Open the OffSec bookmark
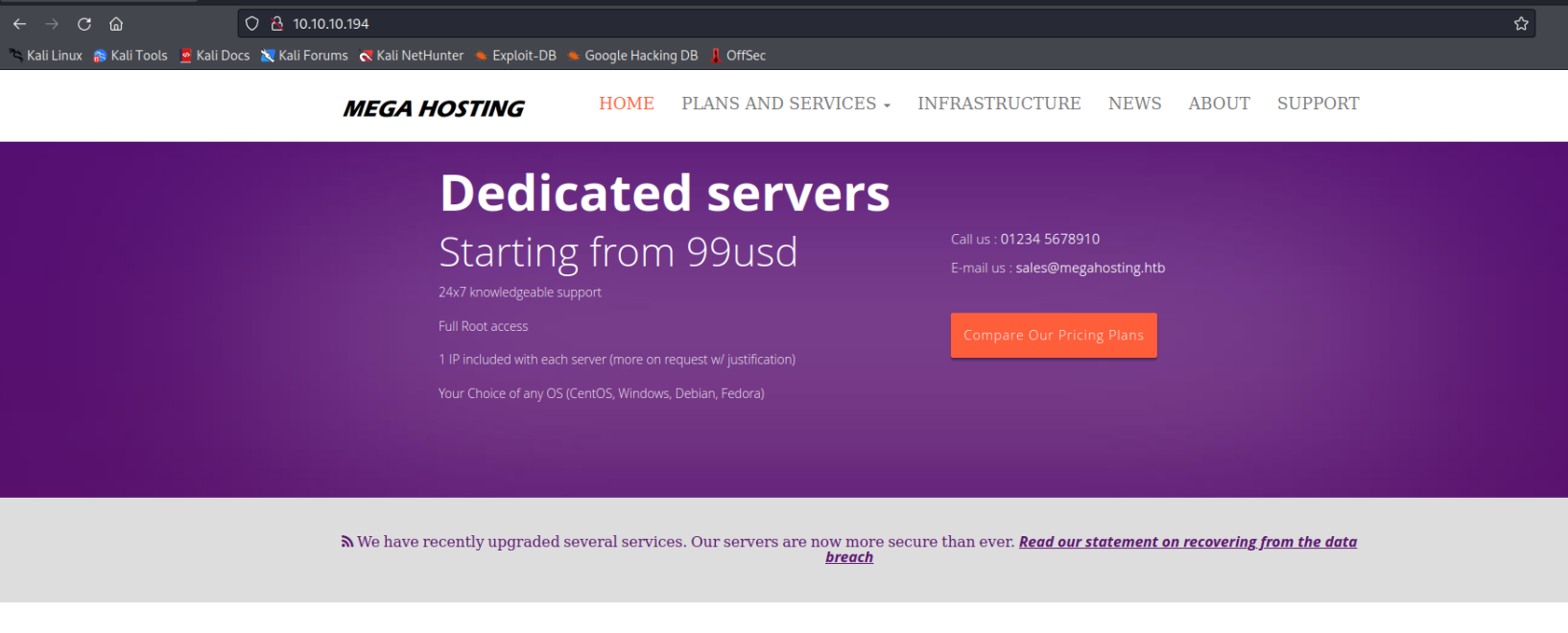The image size is (1568, 633). pos(738,56)
